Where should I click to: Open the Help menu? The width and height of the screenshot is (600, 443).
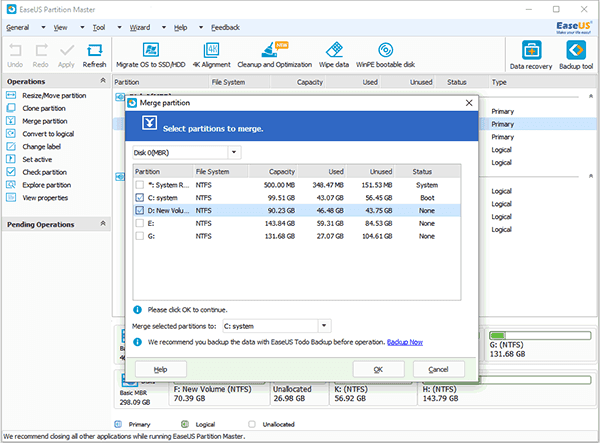(181, 28)
